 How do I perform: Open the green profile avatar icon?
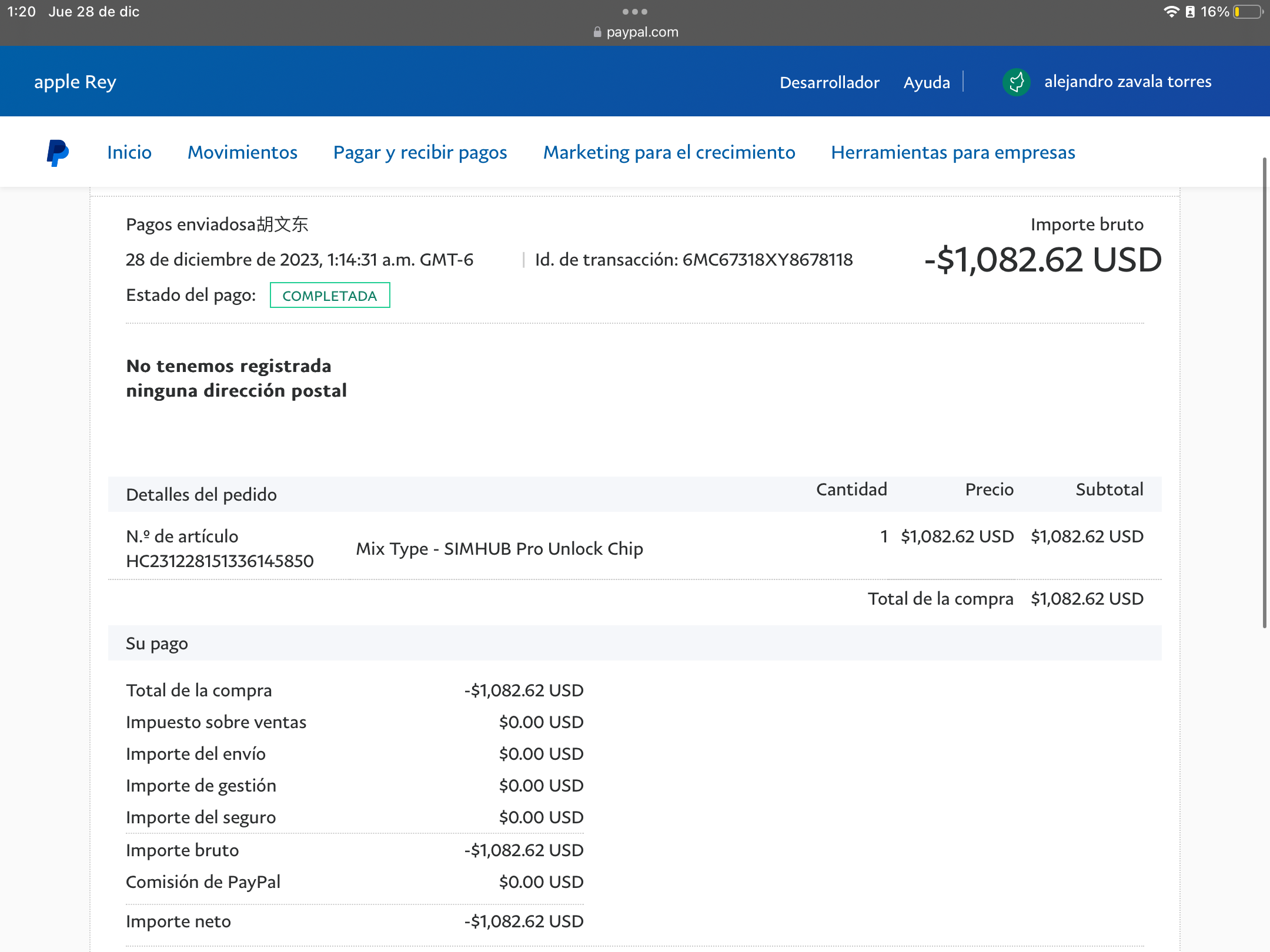click(x=1016, y=82)
